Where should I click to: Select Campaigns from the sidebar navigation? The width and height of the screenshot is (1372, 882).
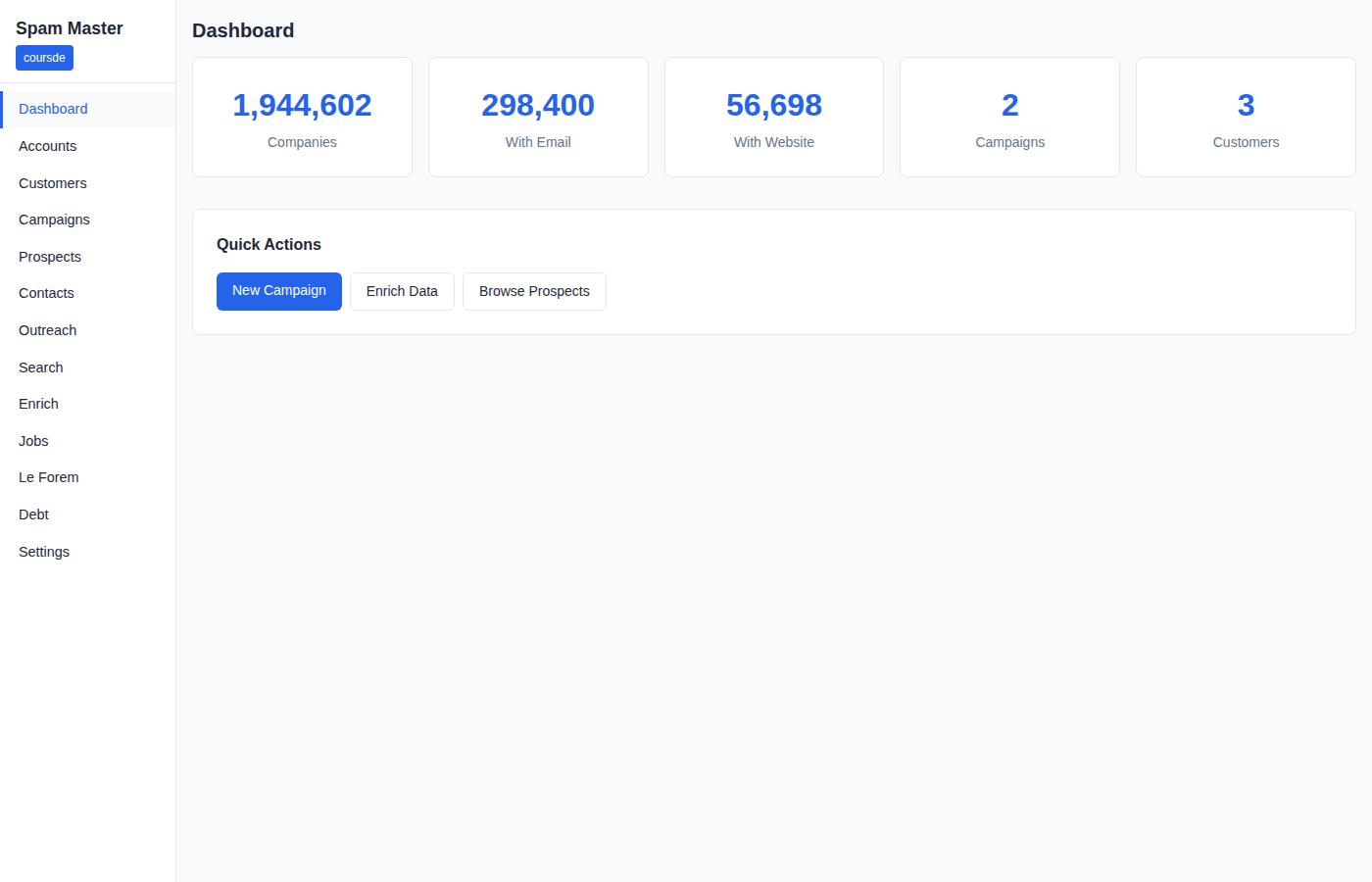tap(54, 220)
